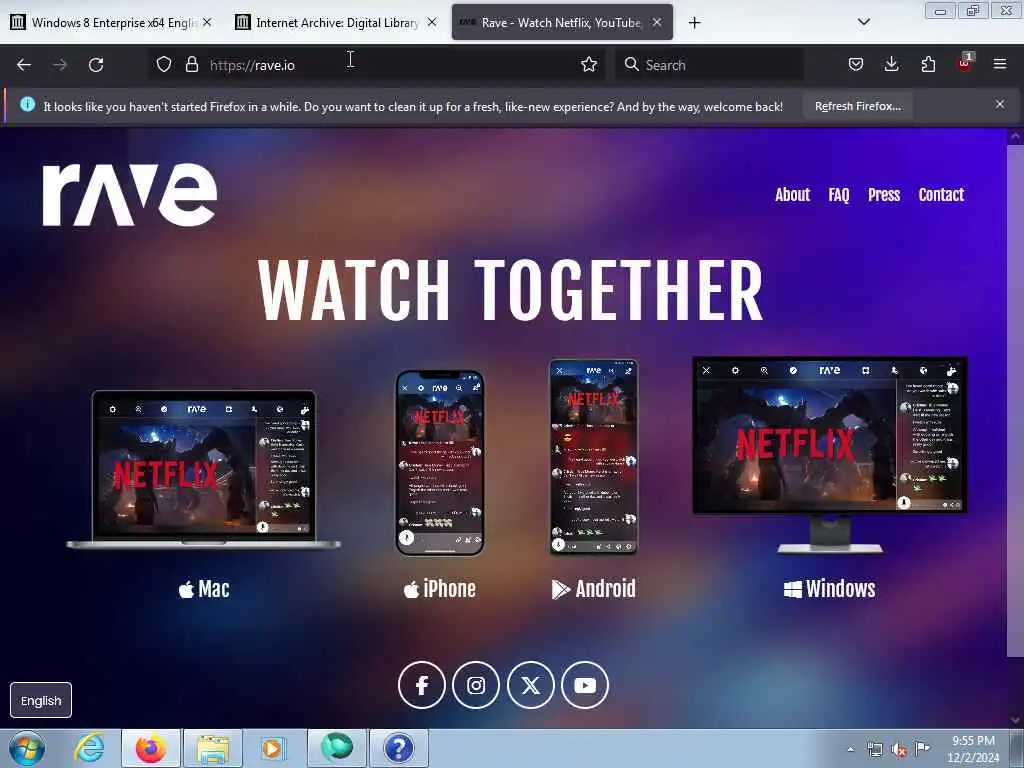
Task: Open the English language selector
Action: pyautogui.click(x=40, y=700)
